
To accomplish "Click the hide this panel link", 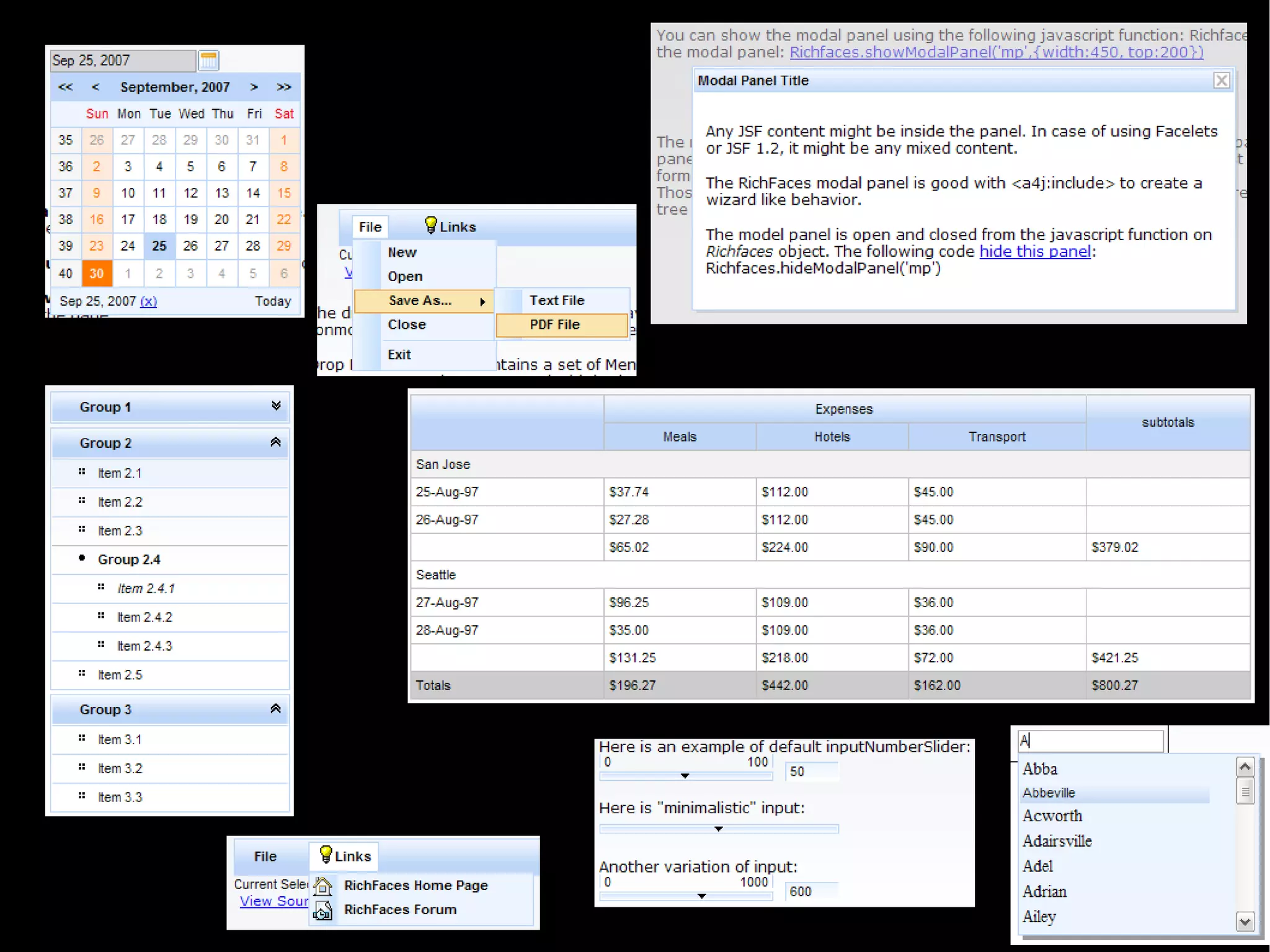I will [x=1034, y=252].
